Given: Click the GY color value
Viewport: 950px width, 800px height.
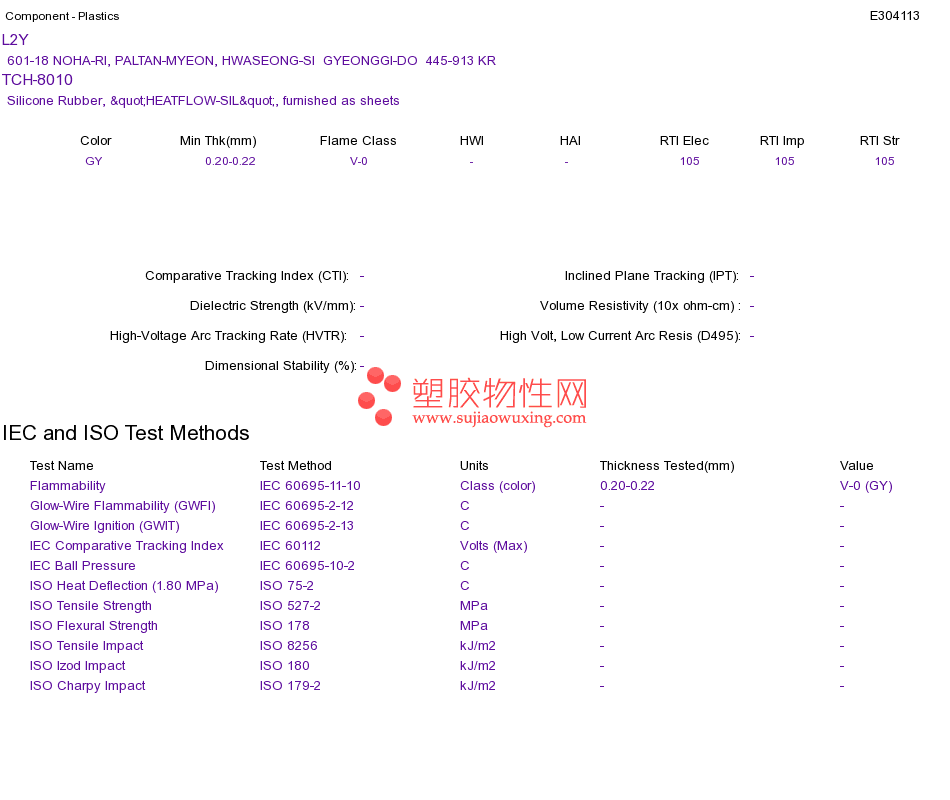Looking at the screenshot, I should (x=93, y=161).
